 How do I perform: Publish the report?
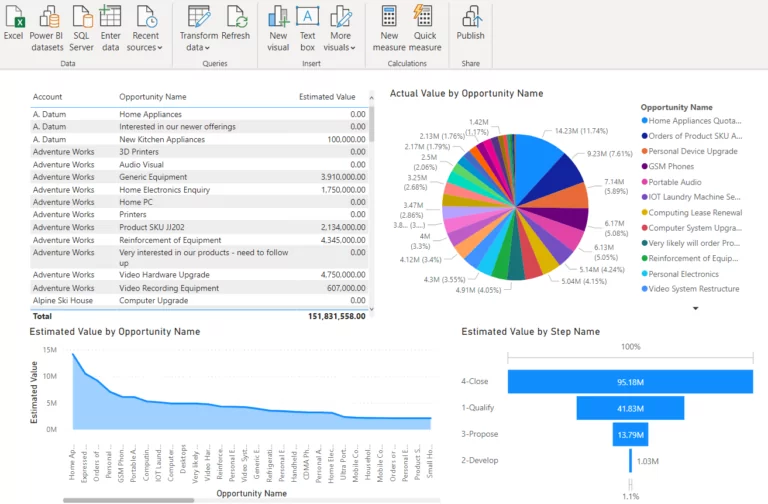pyautogui.click(x=470, y=23)
